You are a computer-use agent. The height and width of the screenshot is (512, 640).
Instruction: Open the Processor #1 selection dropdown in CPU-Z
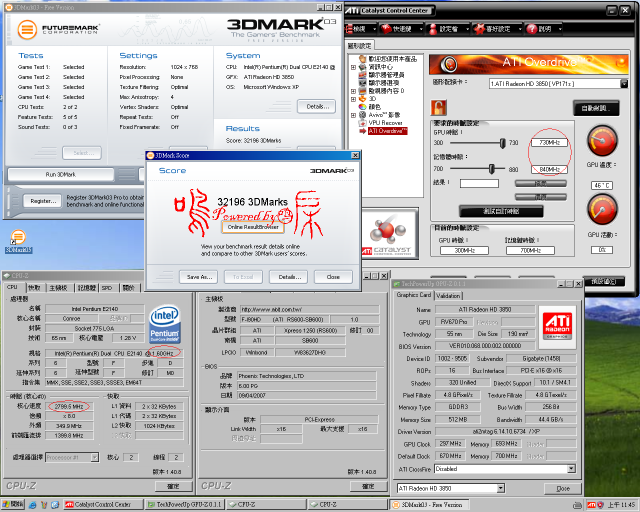(x=95, y=457)
